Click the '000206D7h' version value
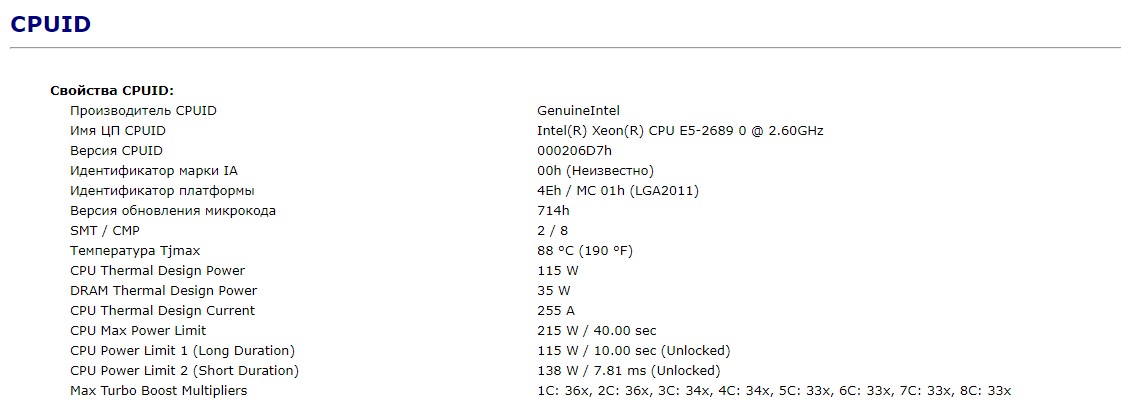 point(574,150)
